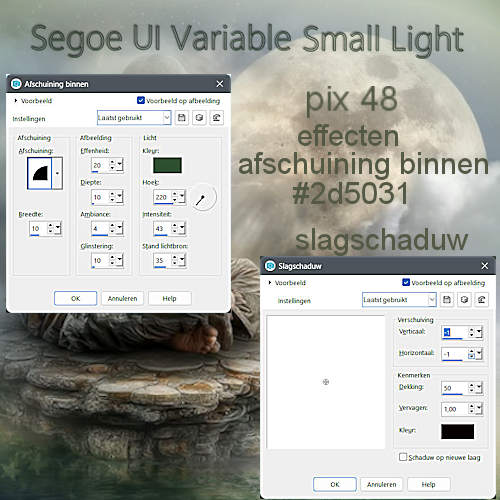Click Verticaal spinner arrows
This screenshot has width=500, height=500.
pos(471,332)
